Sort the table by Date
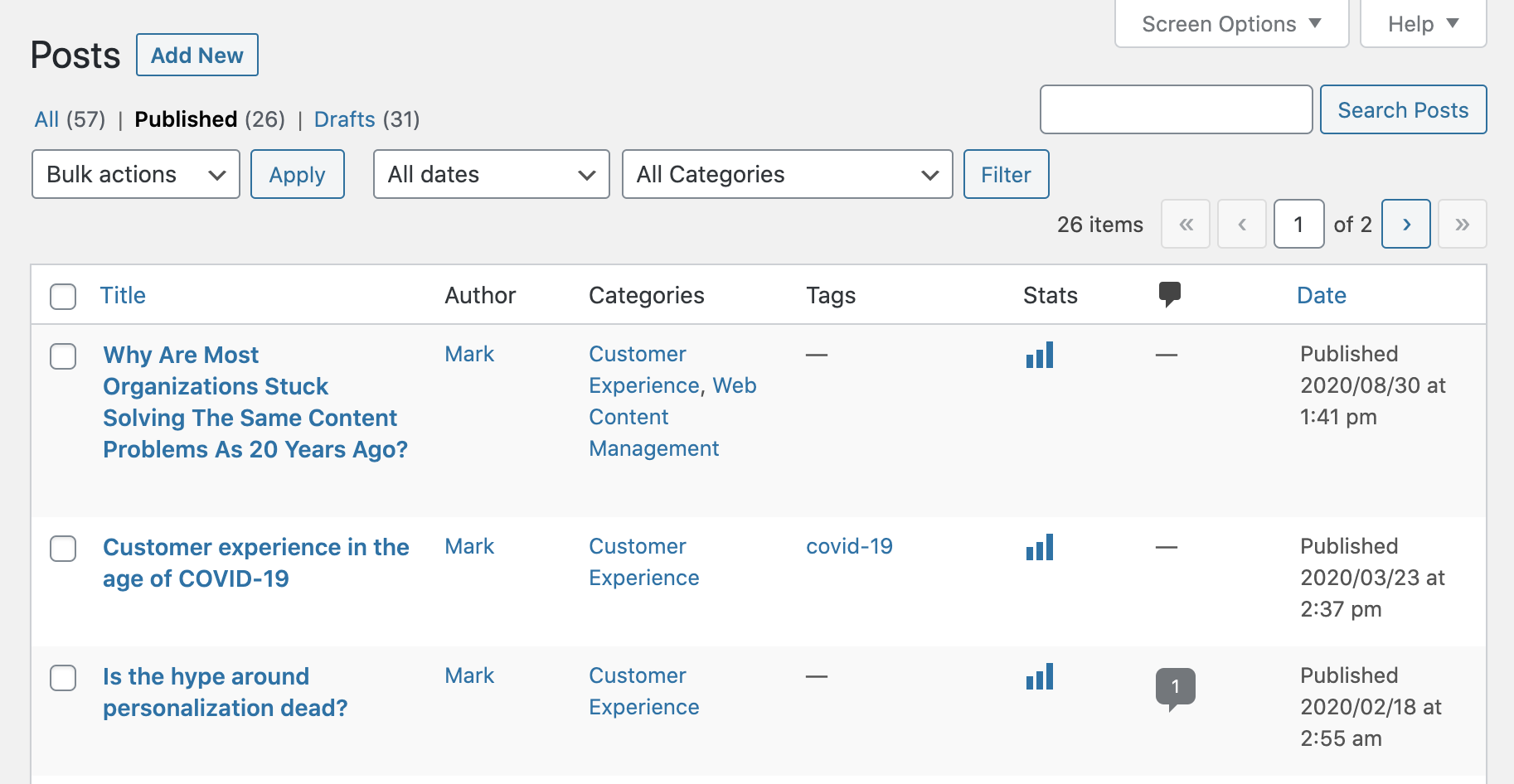The height and width of the screenshot is (784, 1514). click(x=1322, y=295)
